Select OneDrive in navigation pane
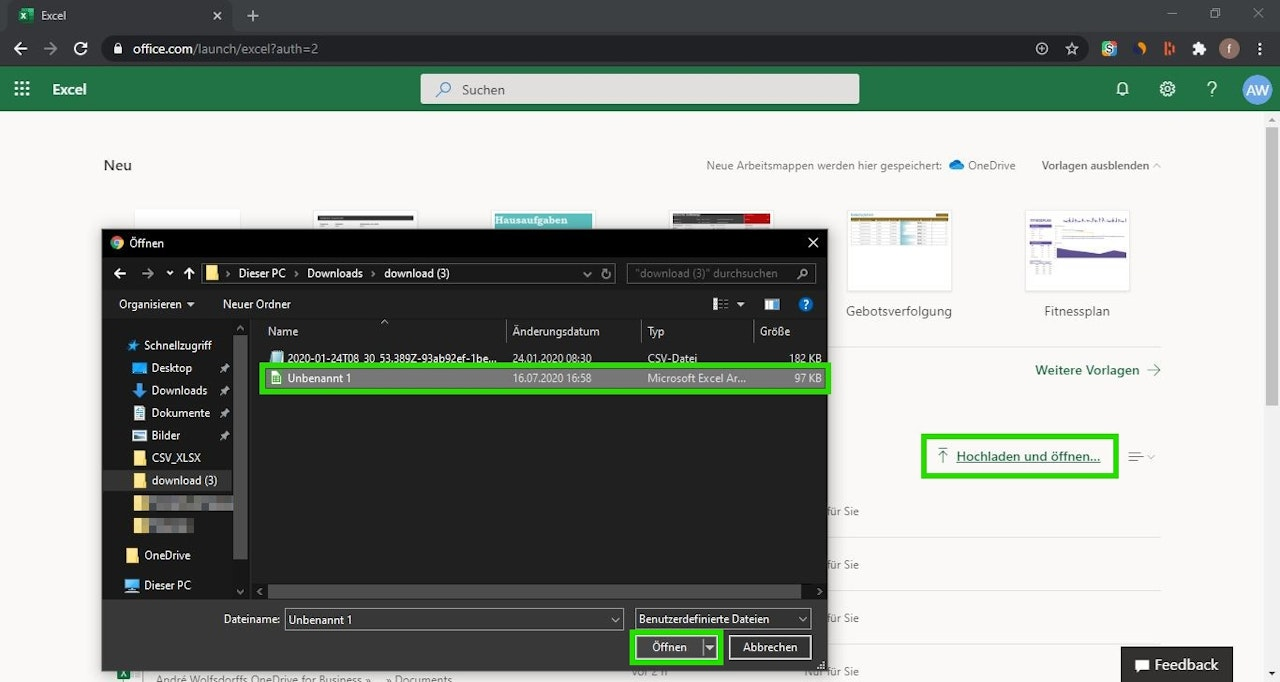Screen dimensions: 1280x682 tap(167, 555)
